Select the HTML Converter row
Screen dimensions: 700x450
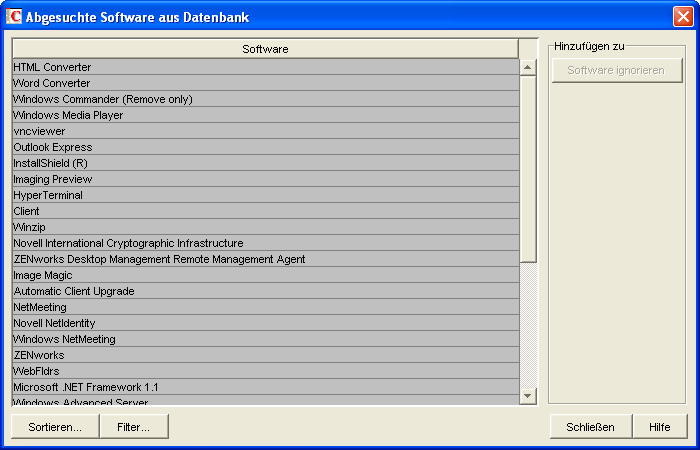pos(266,67)
